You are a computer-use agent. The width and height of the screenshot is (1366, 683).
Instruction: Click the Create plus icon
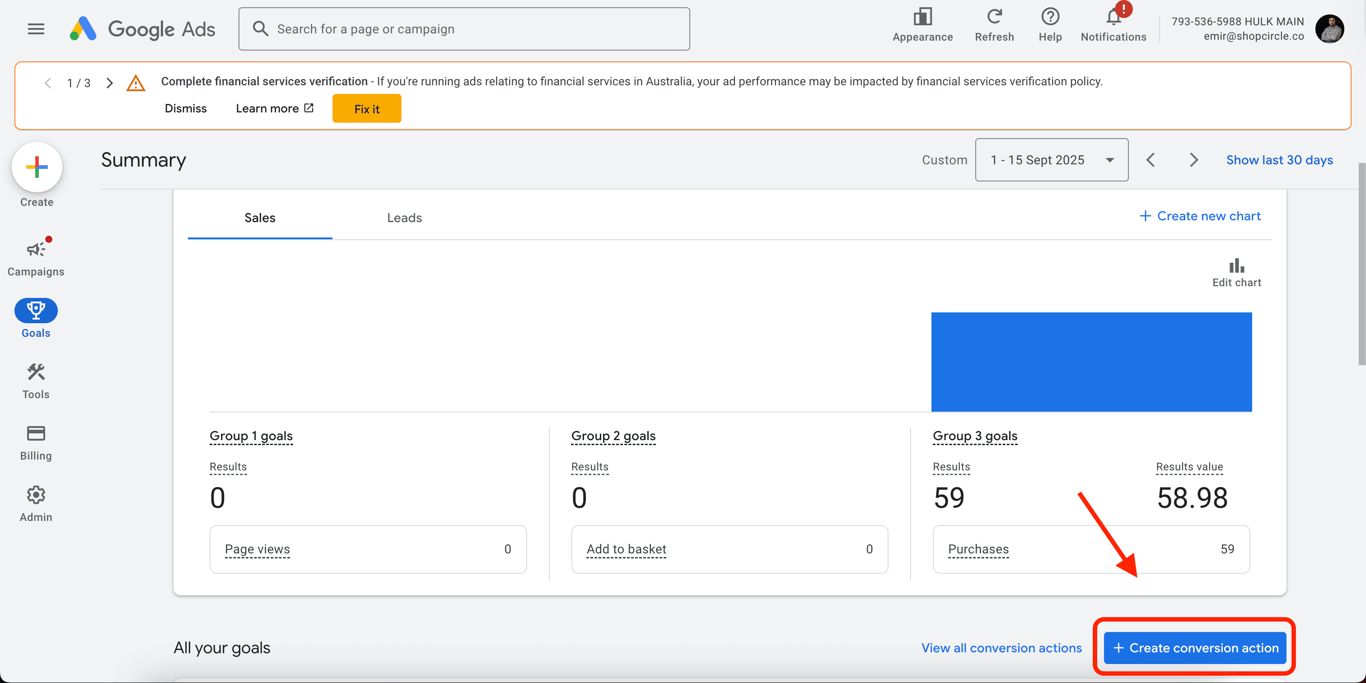point(37,167)
